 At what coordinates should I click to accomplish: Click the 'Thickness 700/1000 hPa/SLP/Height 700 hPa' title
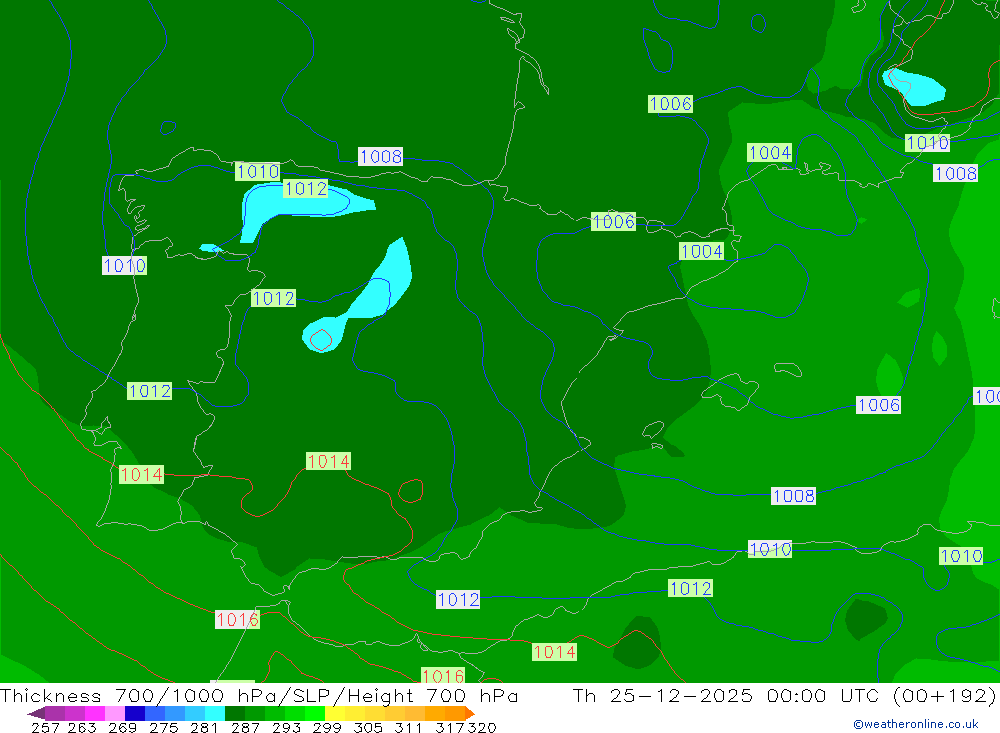click(x=259, y=695)
